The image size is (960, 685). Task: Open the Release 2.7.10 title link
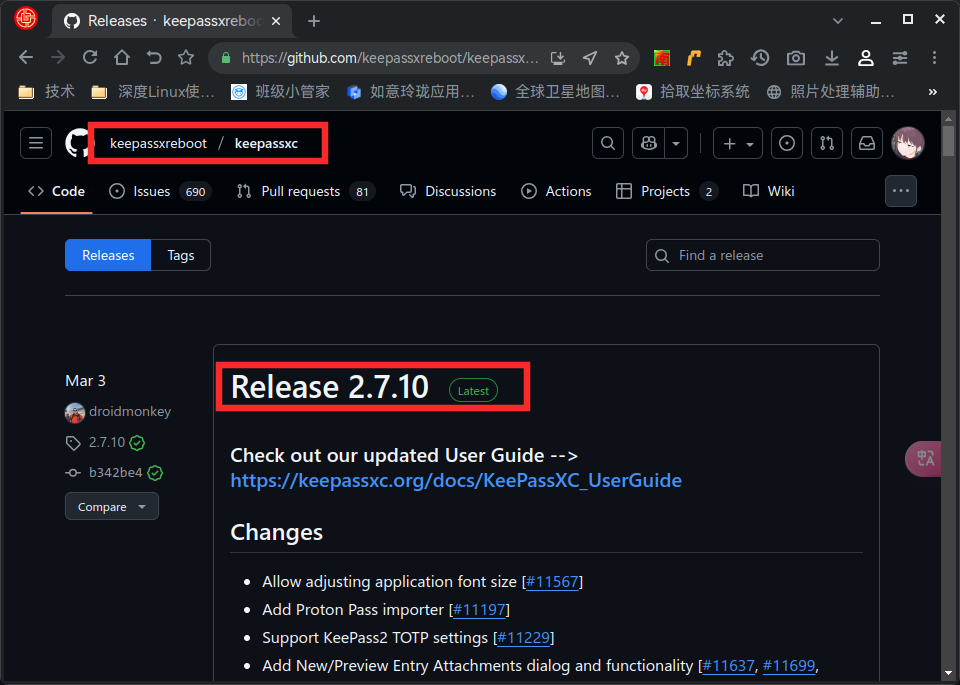[329, 387]
